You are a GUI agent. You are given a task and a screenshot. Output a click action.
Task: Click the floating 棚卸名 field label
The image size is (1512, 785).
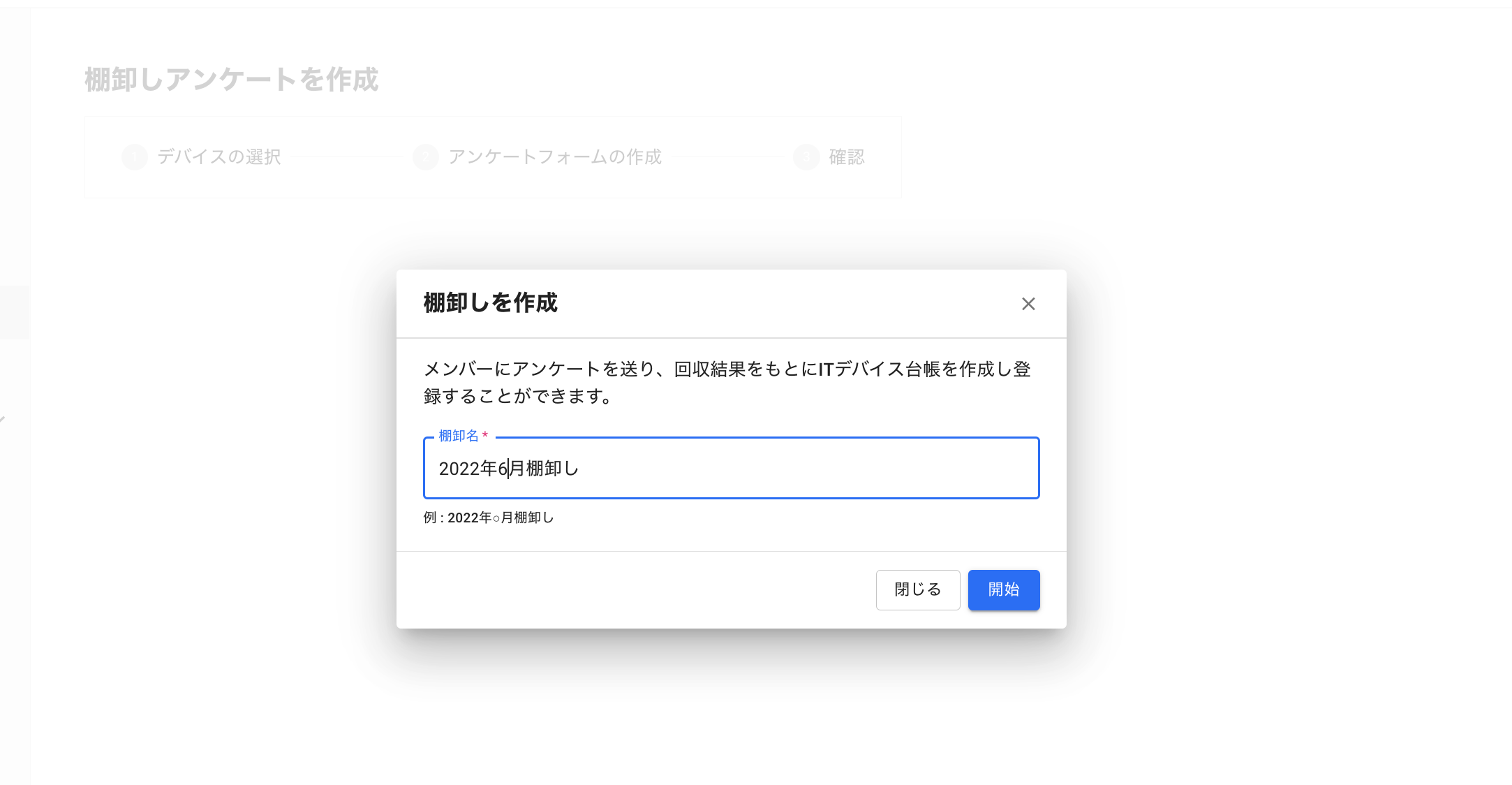tap(458, 436)
